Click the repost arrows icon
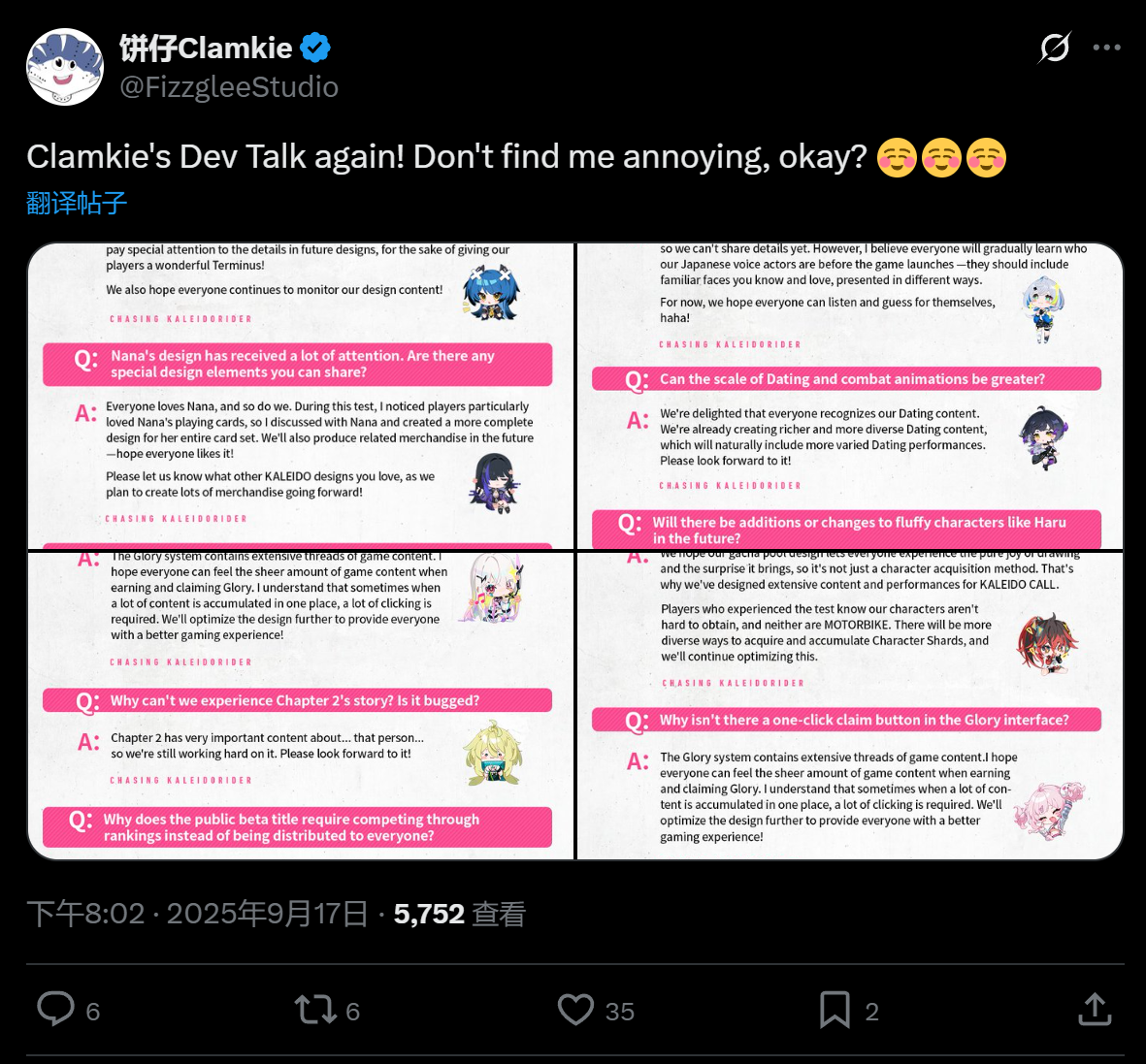1146x1064 pixels. click(315, 1010)
